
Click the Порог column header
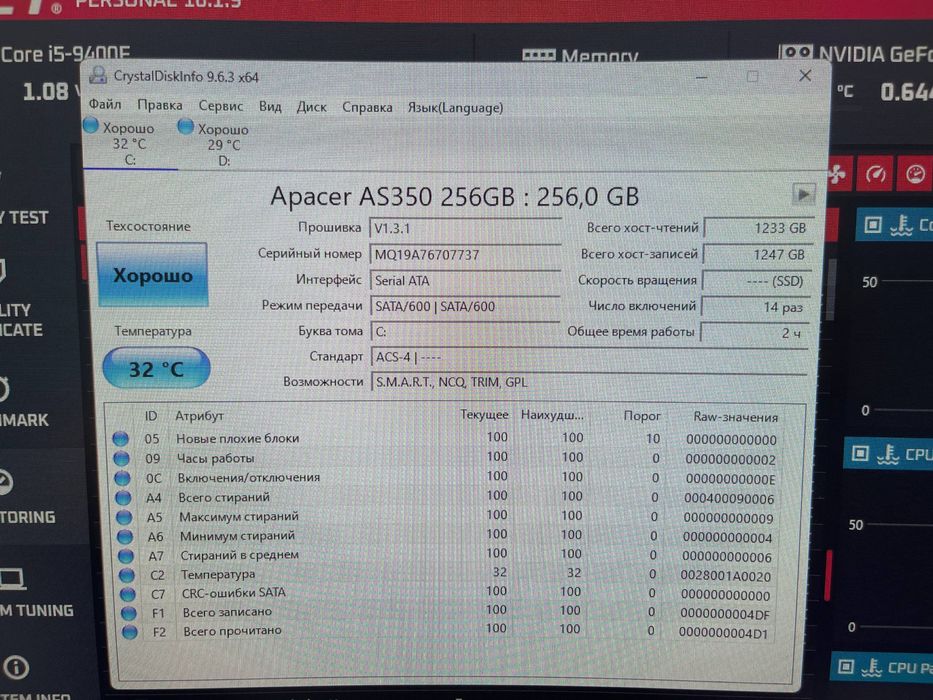coord(642,415)
